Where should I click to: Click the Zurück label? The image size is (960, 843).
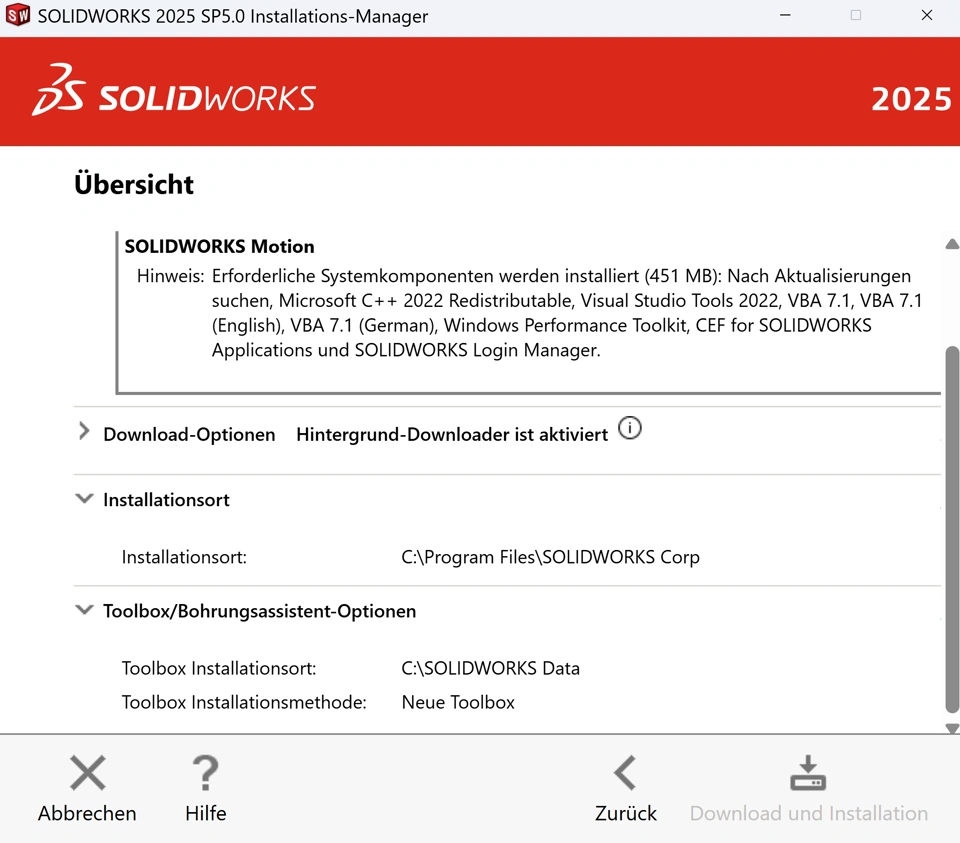coord(625,814)
